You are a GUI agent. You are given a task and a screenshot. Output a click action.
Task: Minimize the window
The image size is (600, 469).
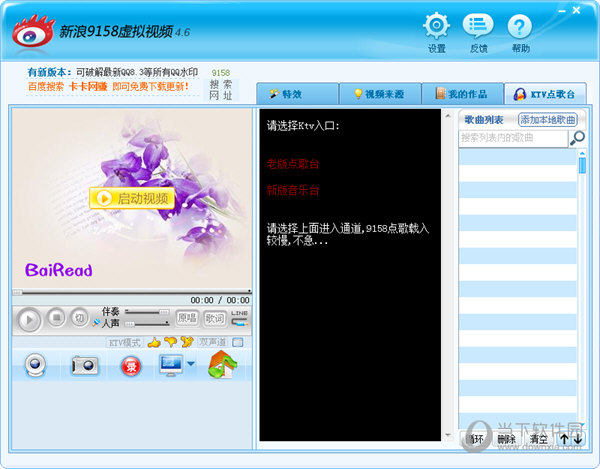click(x=562, y=11)
